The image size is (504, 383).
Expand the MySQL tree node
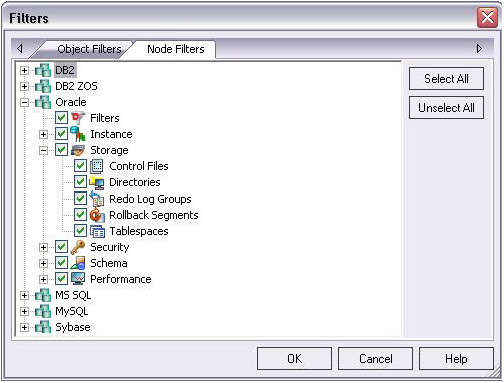(24, 311)
